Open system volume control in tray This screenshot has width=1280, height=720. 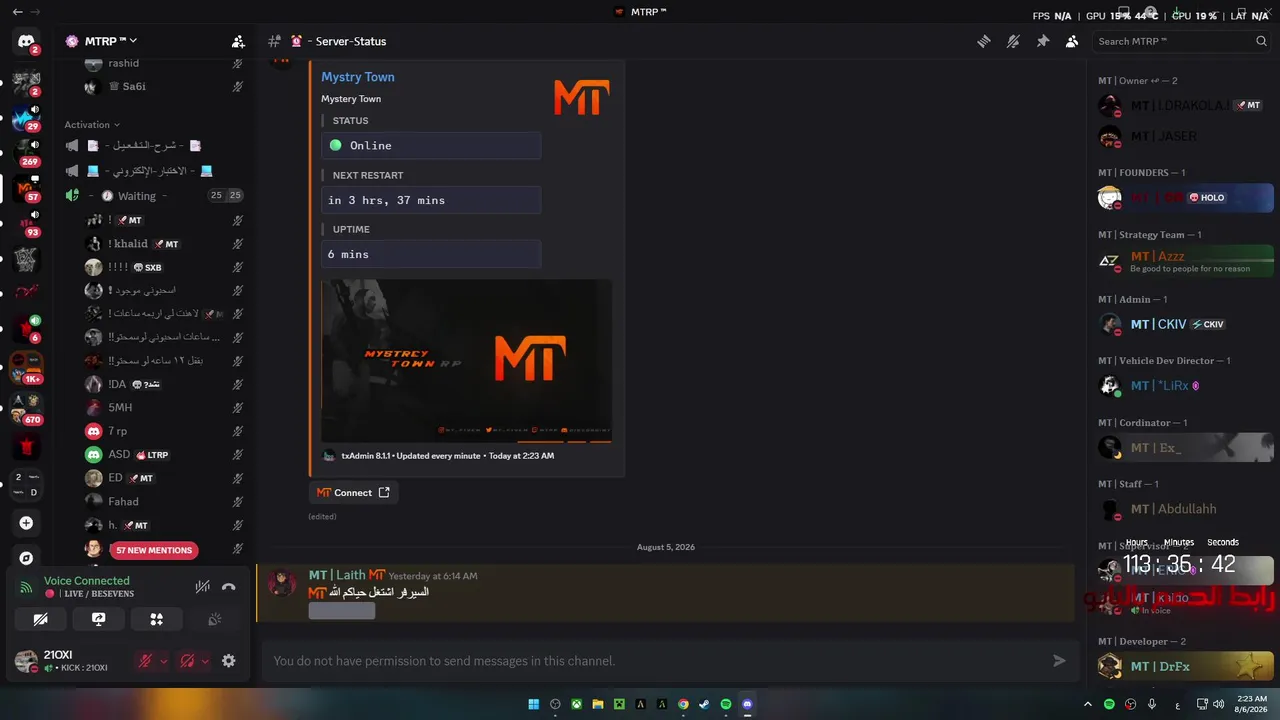[1218, 704]
